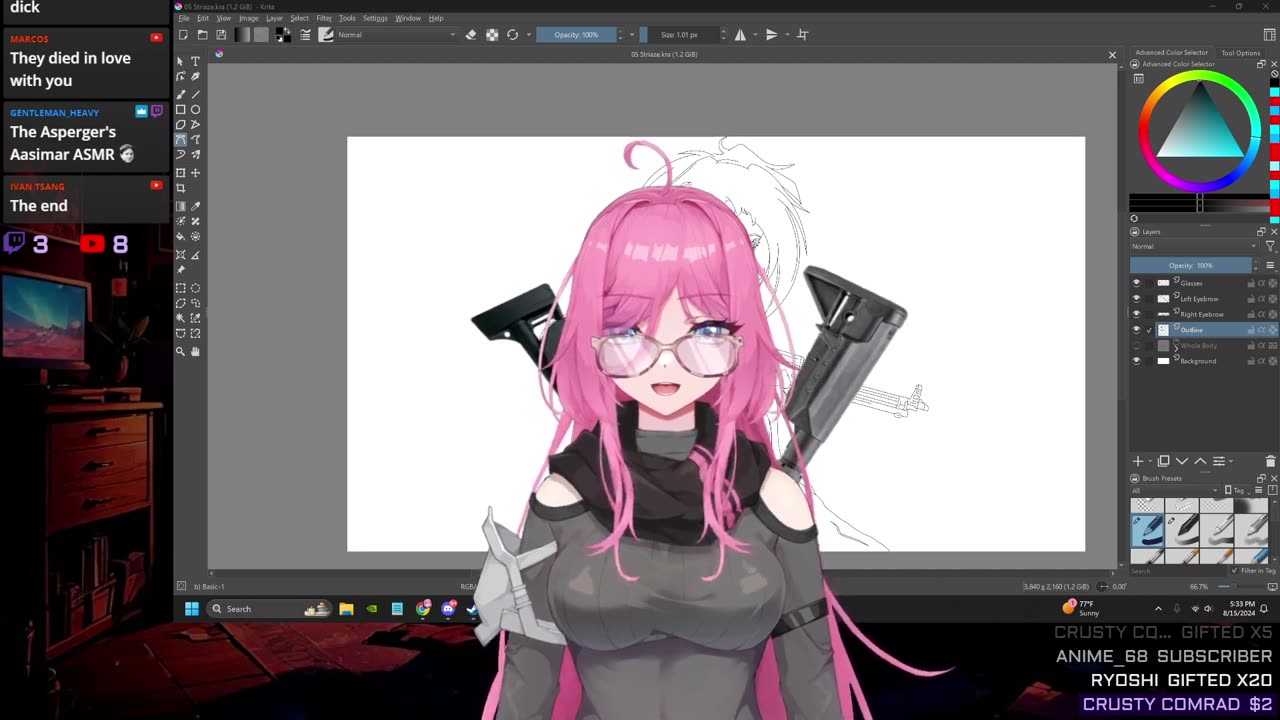Image resolution: width=1280 pixels, height=720 pixels.
Task: Hide the Left Eyebrow layer
Action: tap(1136, 298)
